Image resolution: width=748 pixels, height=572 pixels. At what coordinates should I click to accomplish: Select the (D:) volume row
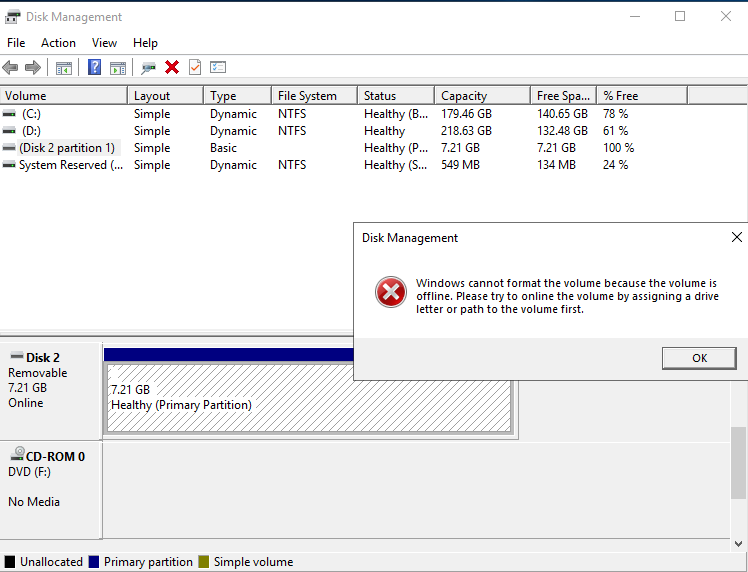point(343,131)
